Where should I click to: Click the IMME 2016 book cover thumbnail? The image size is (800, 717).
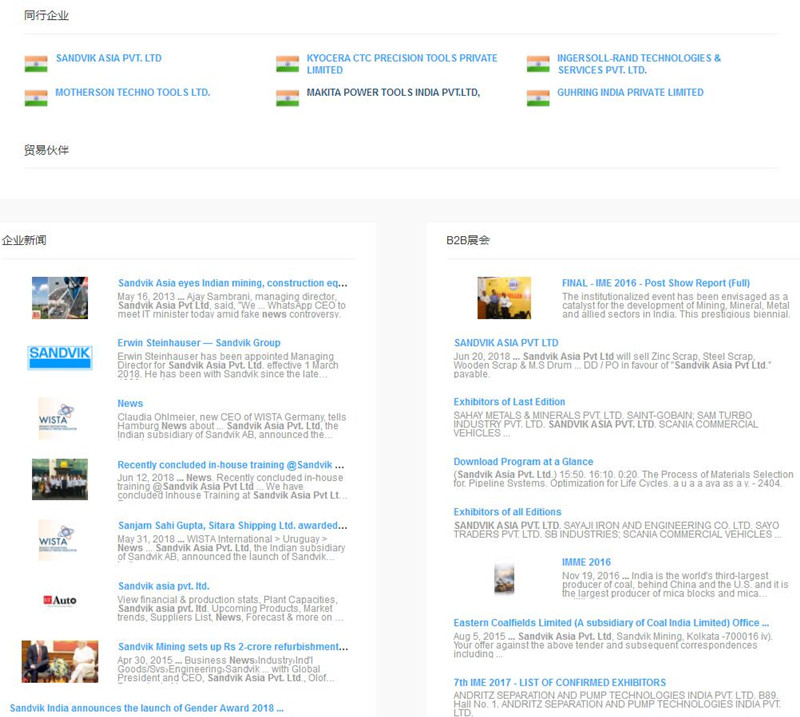point(504,578)
